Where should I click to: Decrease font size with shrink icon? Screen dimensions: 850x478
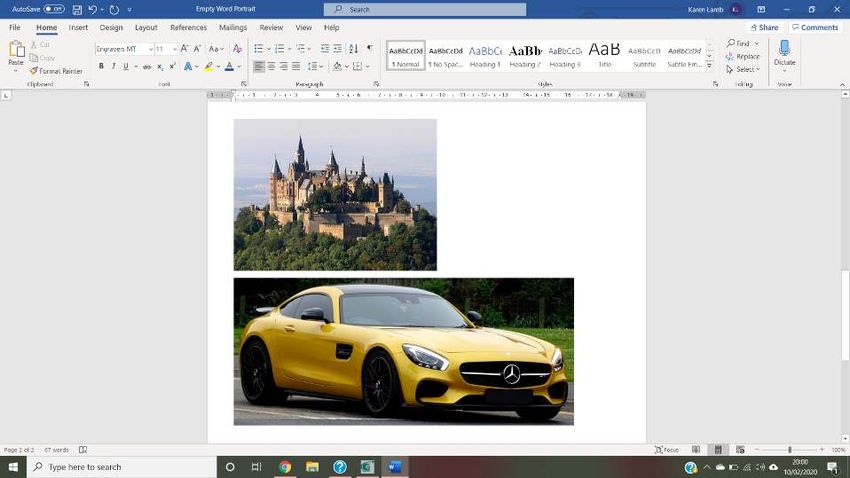197,49
